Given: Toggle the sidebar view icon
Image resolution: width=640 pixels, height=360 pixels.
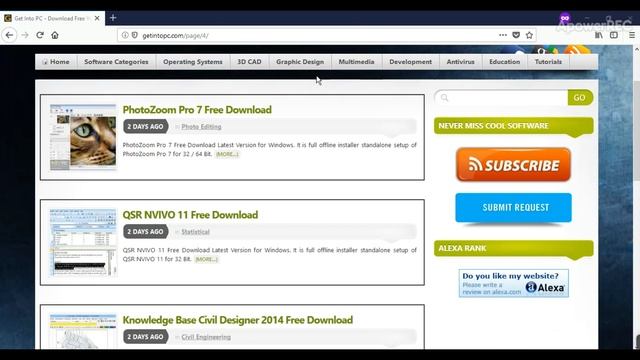Looking at the screenshot, I should [x=614, y=35].
